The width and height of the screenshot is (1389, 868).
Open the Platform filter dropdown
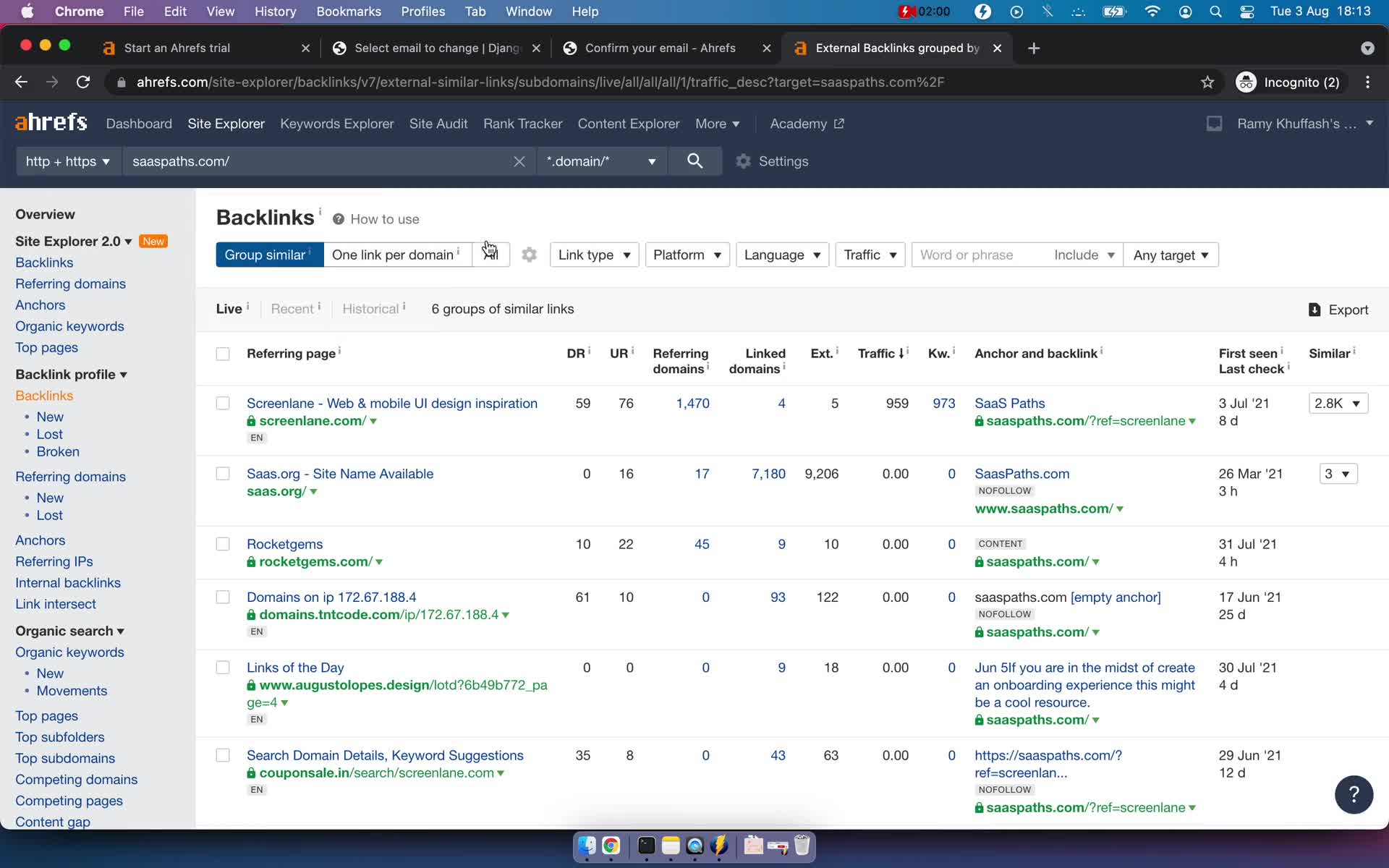(687, 255)
